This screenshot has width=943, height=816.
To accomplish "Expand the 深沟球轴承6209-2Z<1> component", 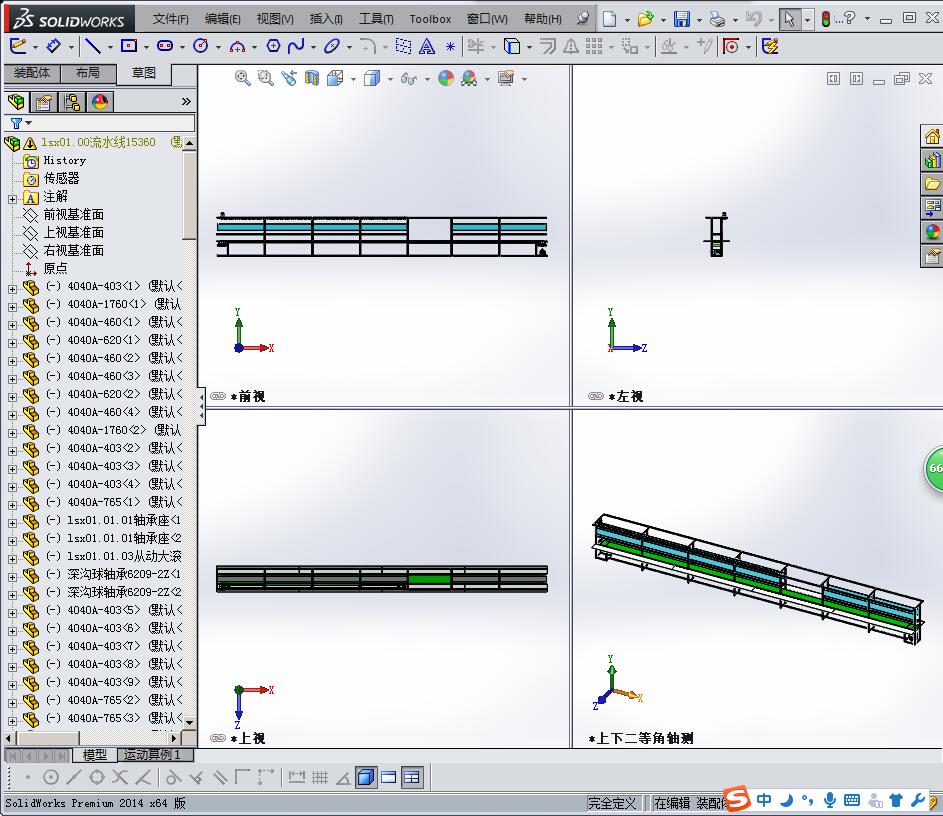I will point(12,577).
